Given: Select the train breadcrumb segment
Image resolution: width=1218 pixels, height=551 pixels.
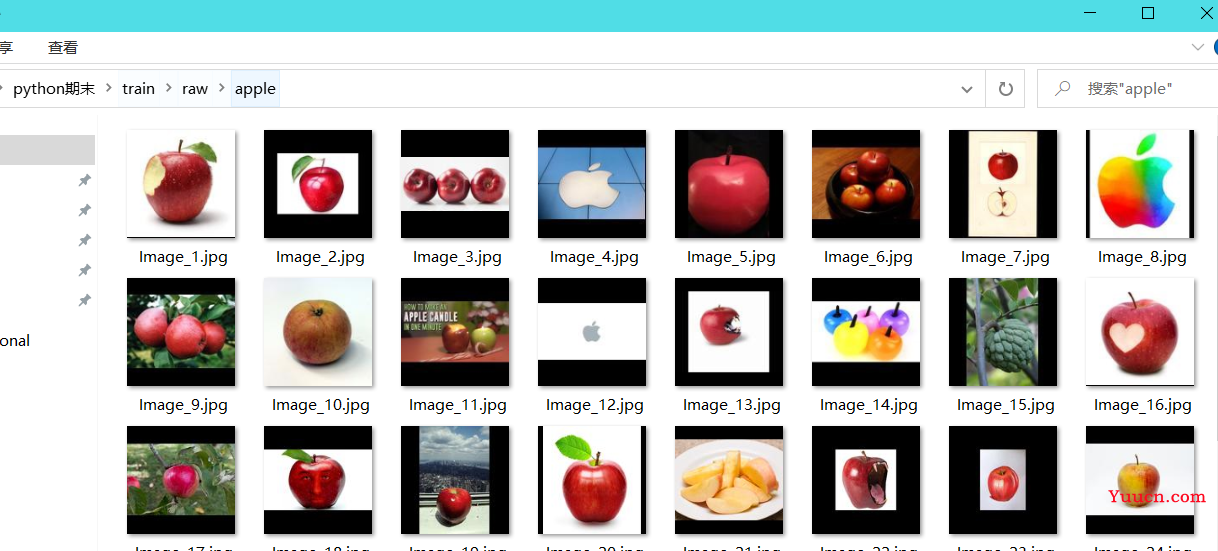Looking at the screenshot, I should click(x=139, y=88).
